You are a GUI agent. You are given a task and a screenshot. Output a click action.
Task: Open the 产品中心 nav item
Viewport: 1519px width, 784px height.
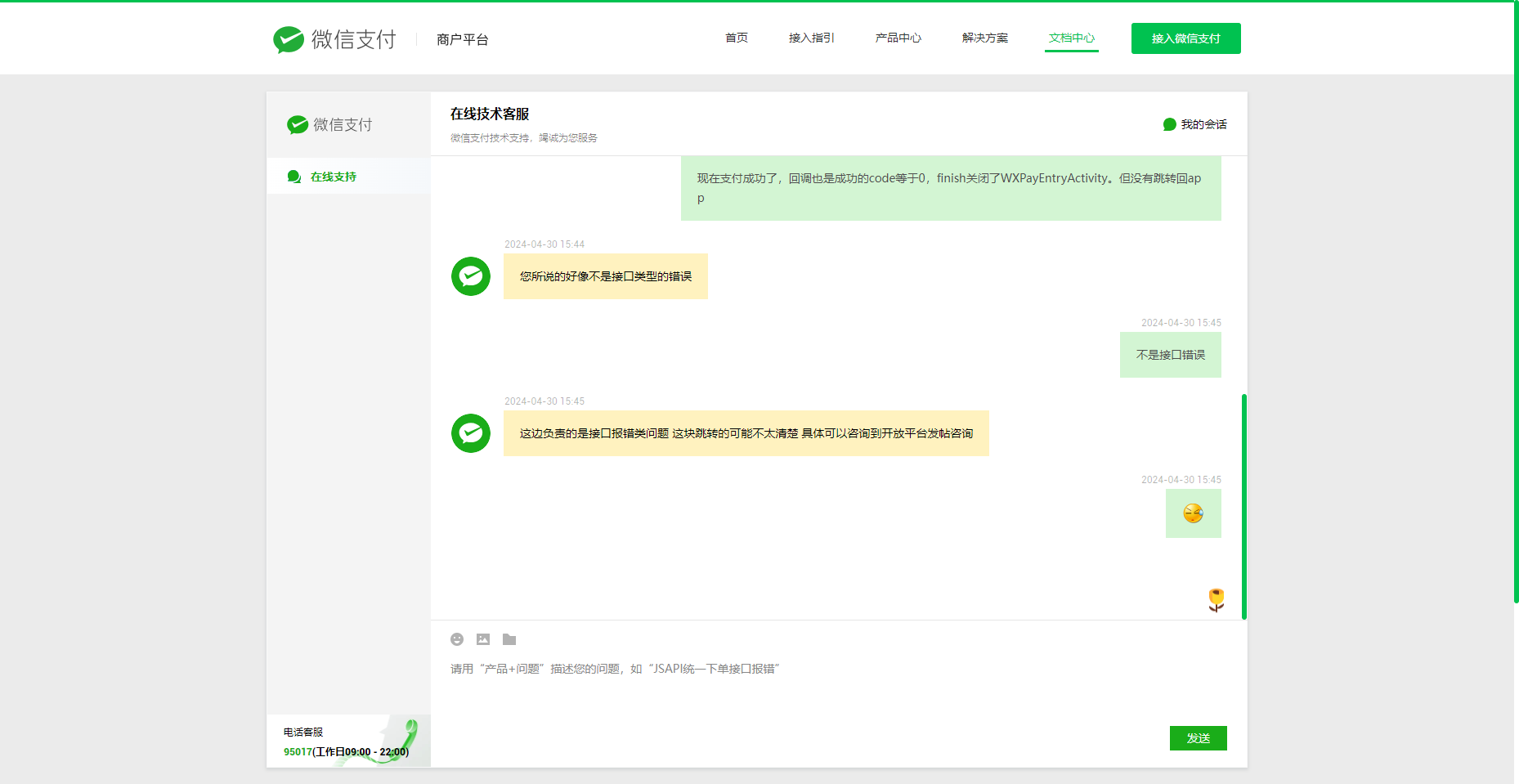tap(898, 38)
